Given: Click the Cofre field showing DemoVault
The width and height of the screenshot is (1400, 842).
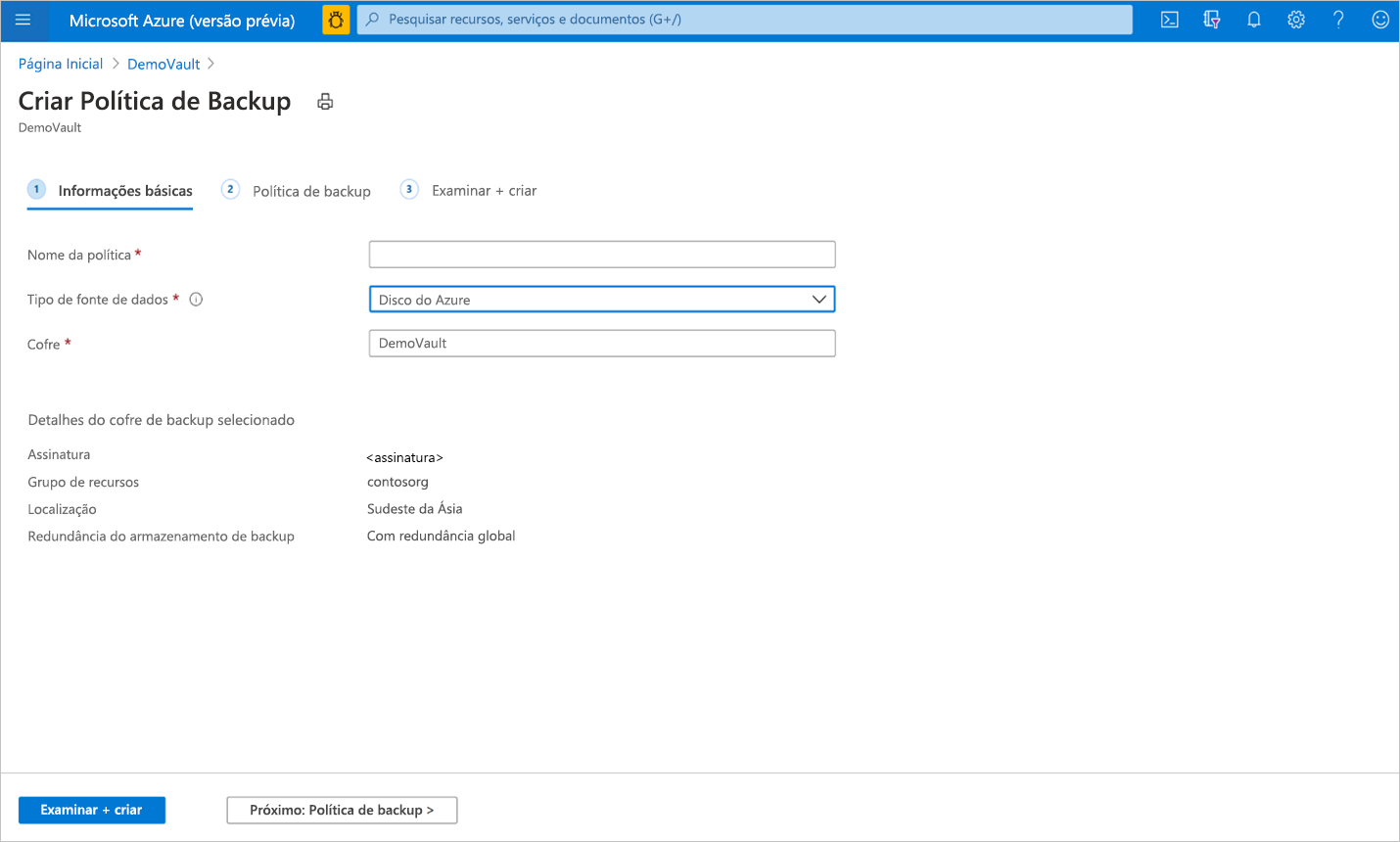Looking at the screenshot, I should pyautogui.click(x=602, y=344).
